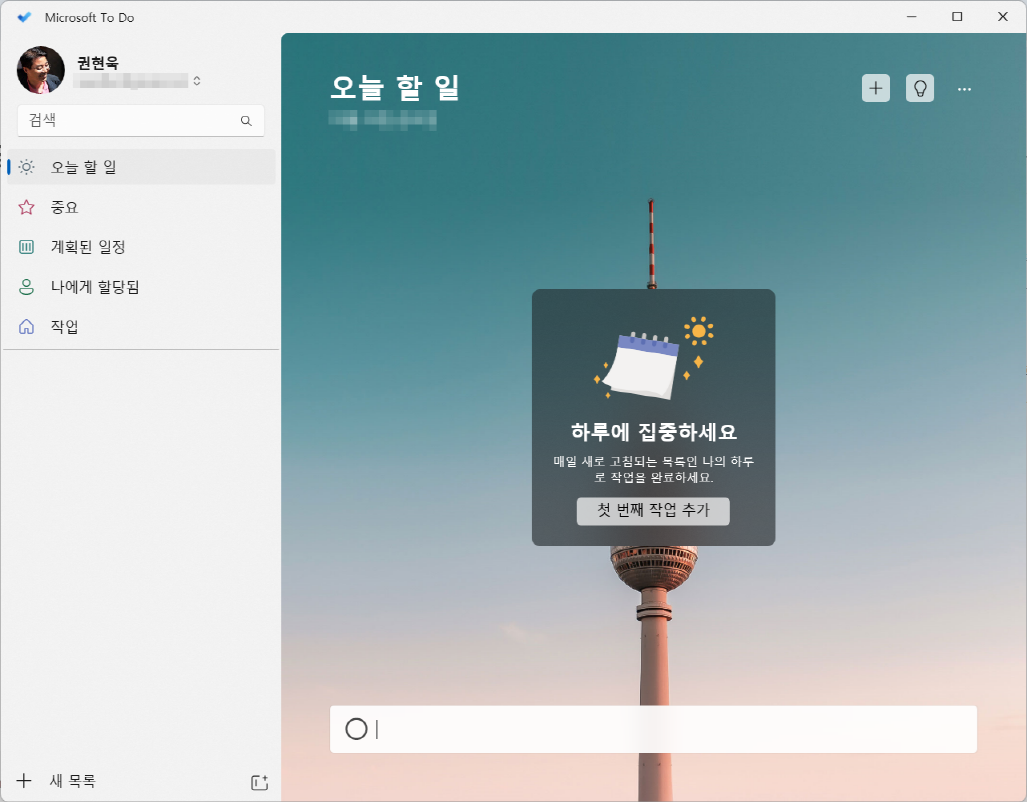
Task: Open the three-dot list options menu
Action: pos(964,88)
